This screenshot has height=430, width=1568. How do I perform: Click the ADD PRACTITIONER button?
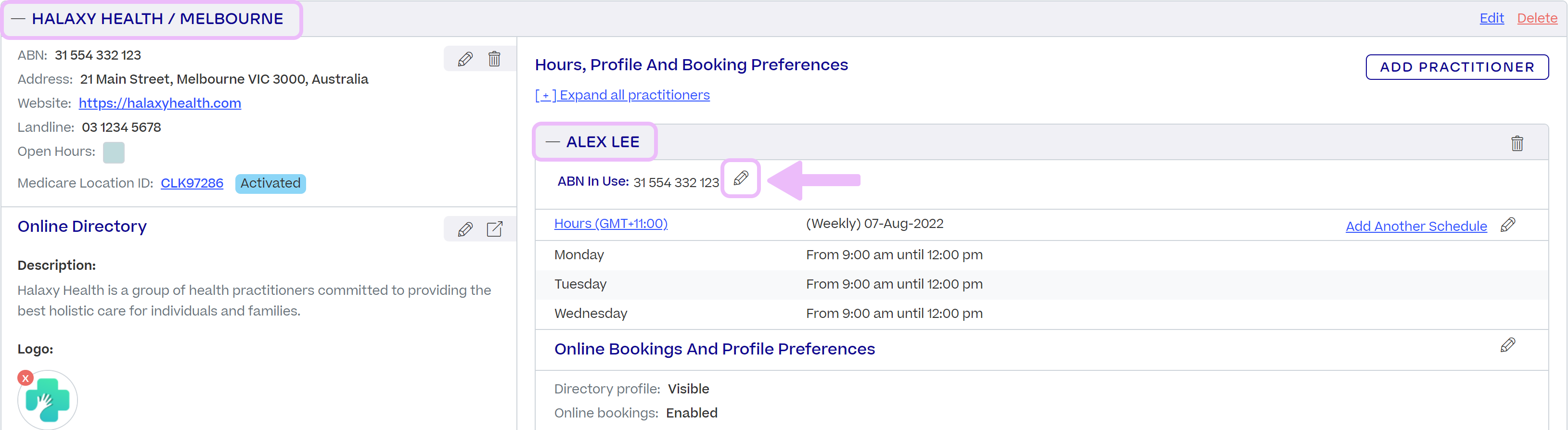tap(1457, 67)
